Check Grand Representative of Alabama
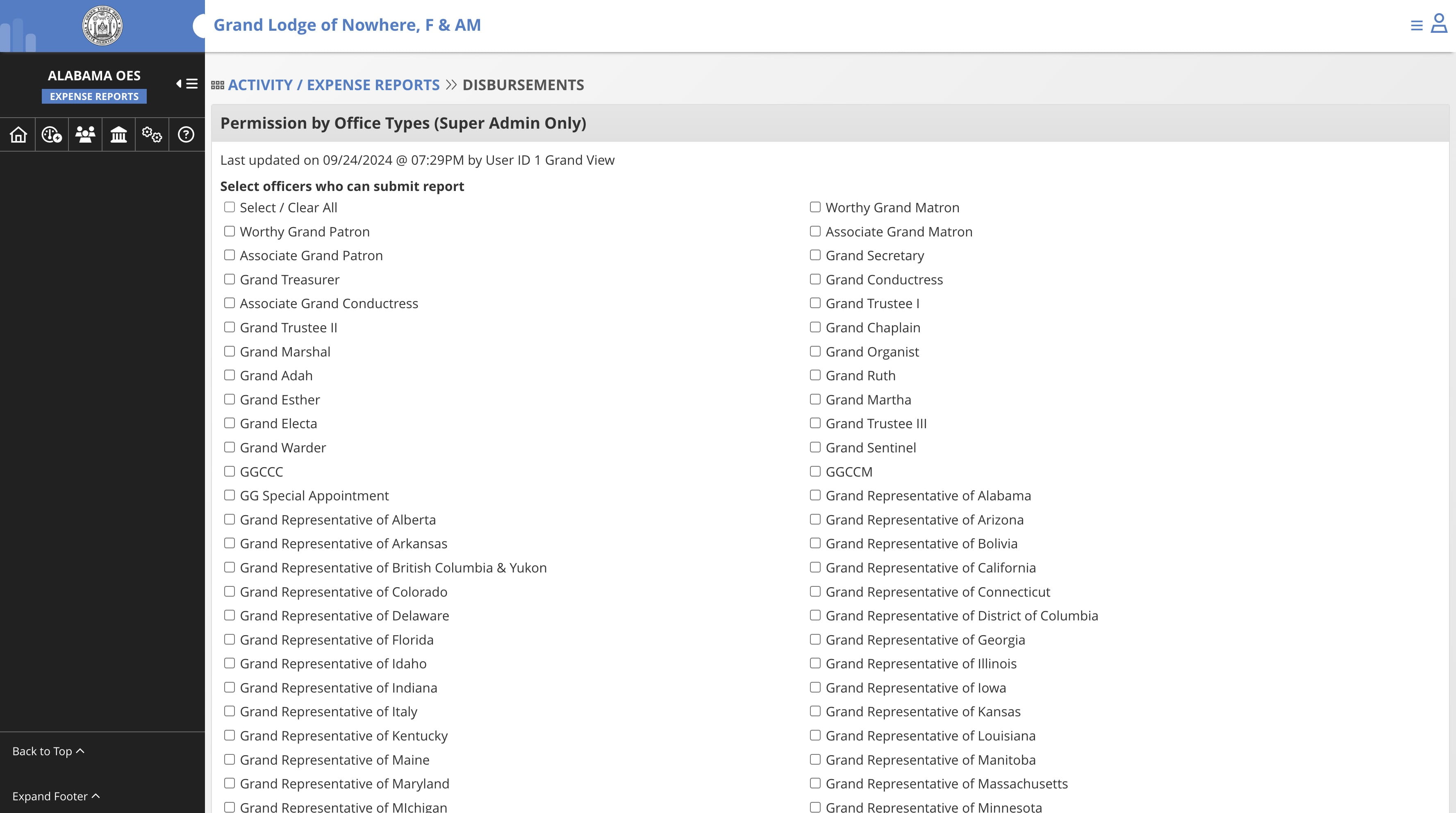The image size is (1456, 813). coord(815,495)
